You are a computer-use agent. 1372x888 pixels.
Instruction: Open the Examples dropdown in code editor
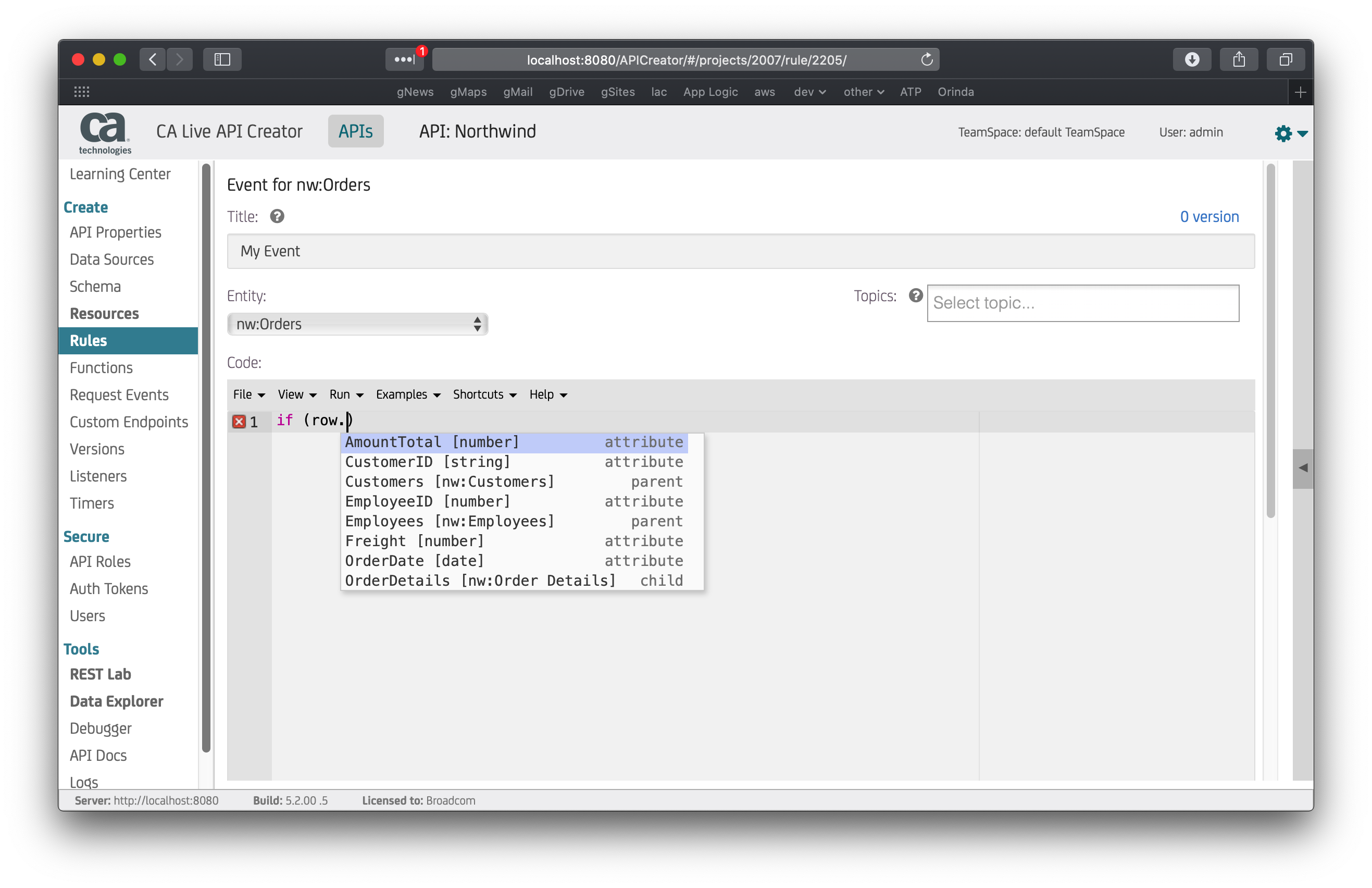coord(408,394)
